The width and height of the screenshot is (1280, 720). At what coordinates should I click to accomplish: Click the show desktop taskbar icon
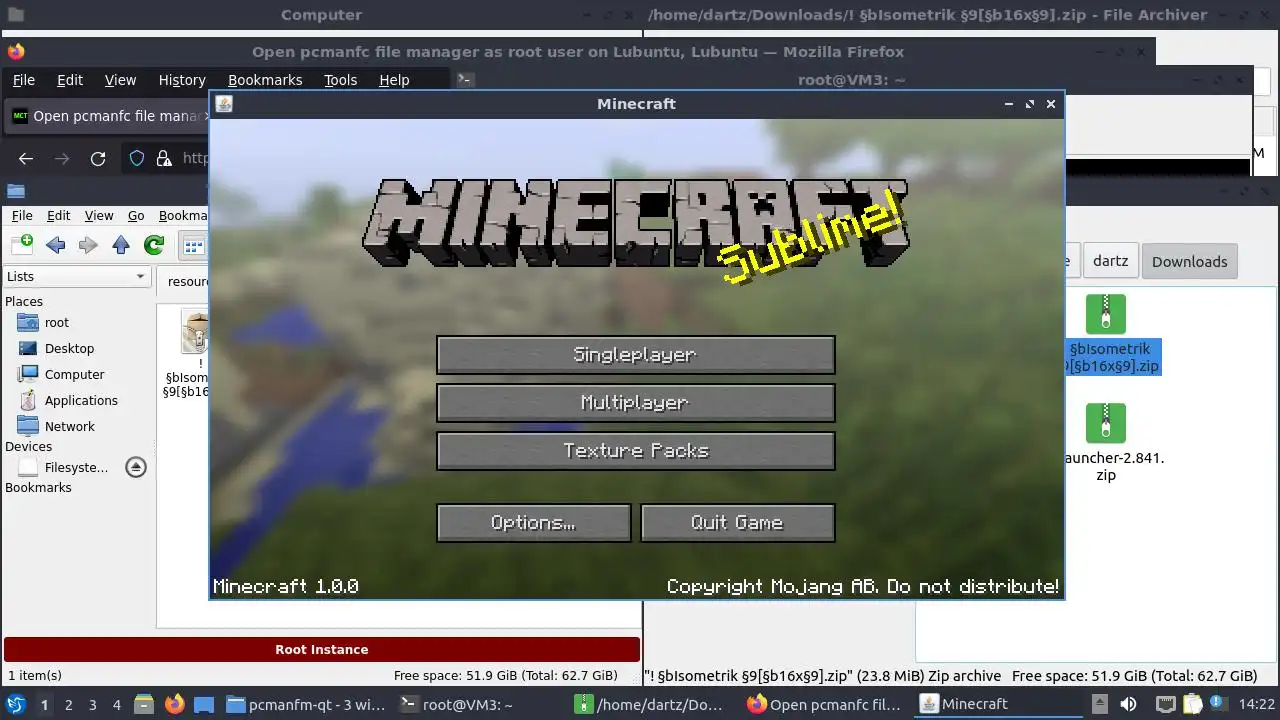click(x=204, y=704)
